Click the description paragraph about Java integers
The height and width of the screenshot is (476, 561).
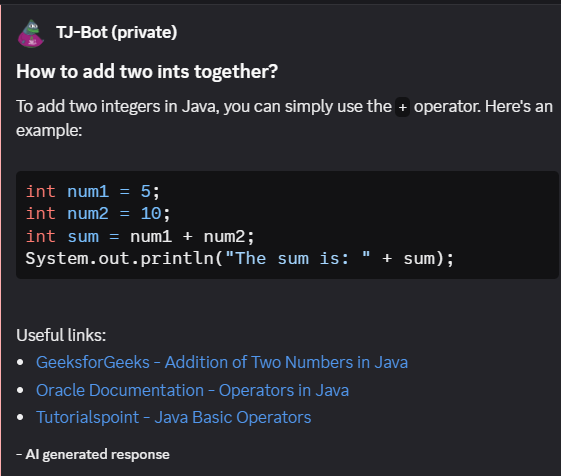point(284,118)
